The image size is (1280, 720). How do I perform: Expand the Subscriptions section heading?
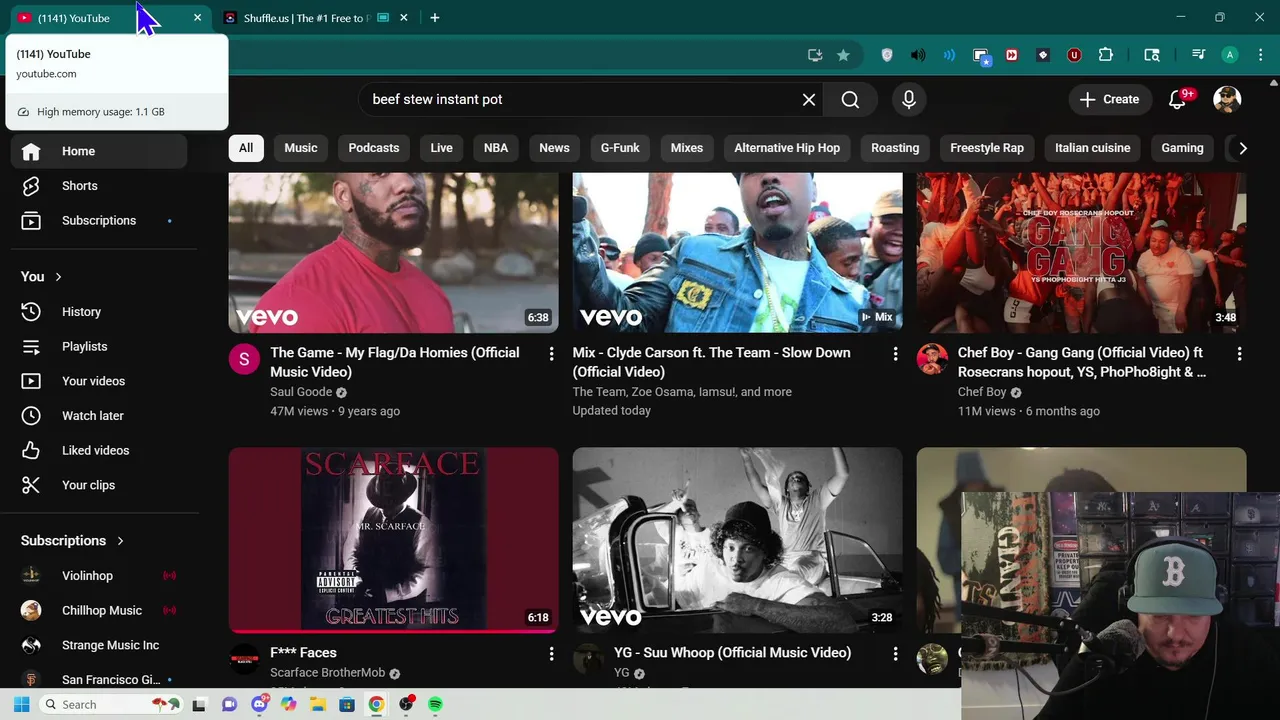(73, 541)
